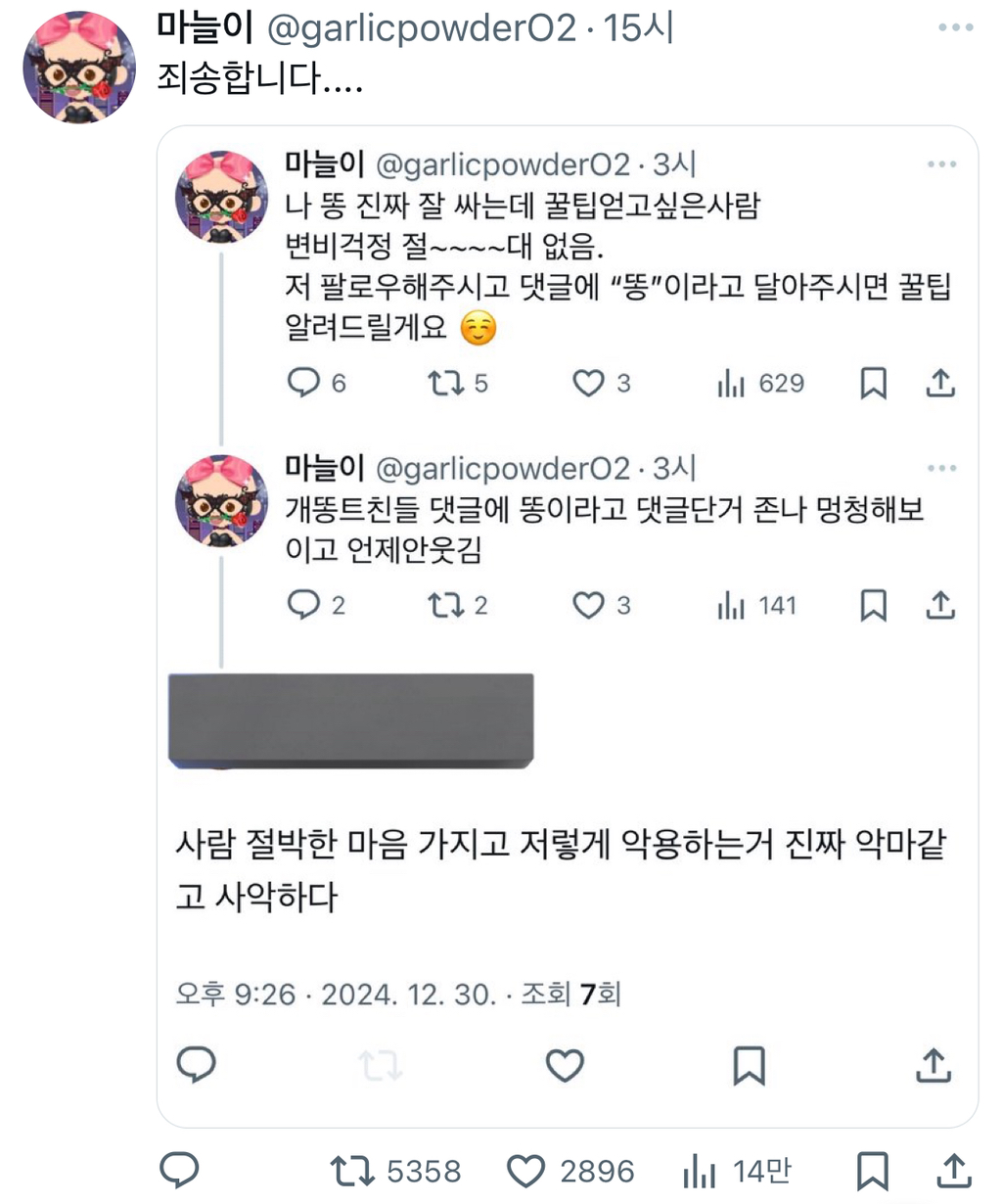Image resolution: width=1002 pixels, height=1204 pixels.
Task: Retweet the main tweet with 5358 retweets
Action: pos(350,1171)
